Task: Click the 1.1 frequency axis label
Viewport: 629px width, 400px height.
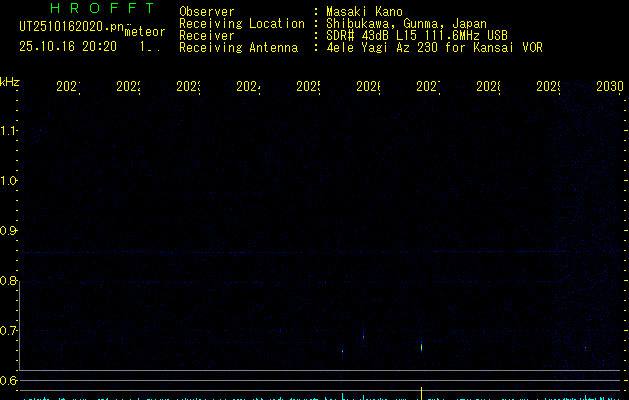Action: coord(10,131)
